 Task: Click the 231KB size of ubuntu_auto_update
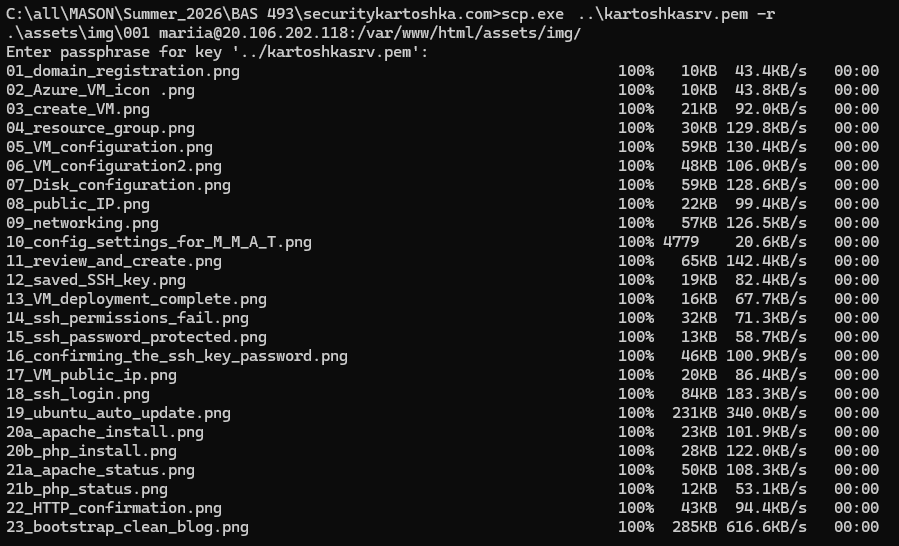click(x=694, y=413)
